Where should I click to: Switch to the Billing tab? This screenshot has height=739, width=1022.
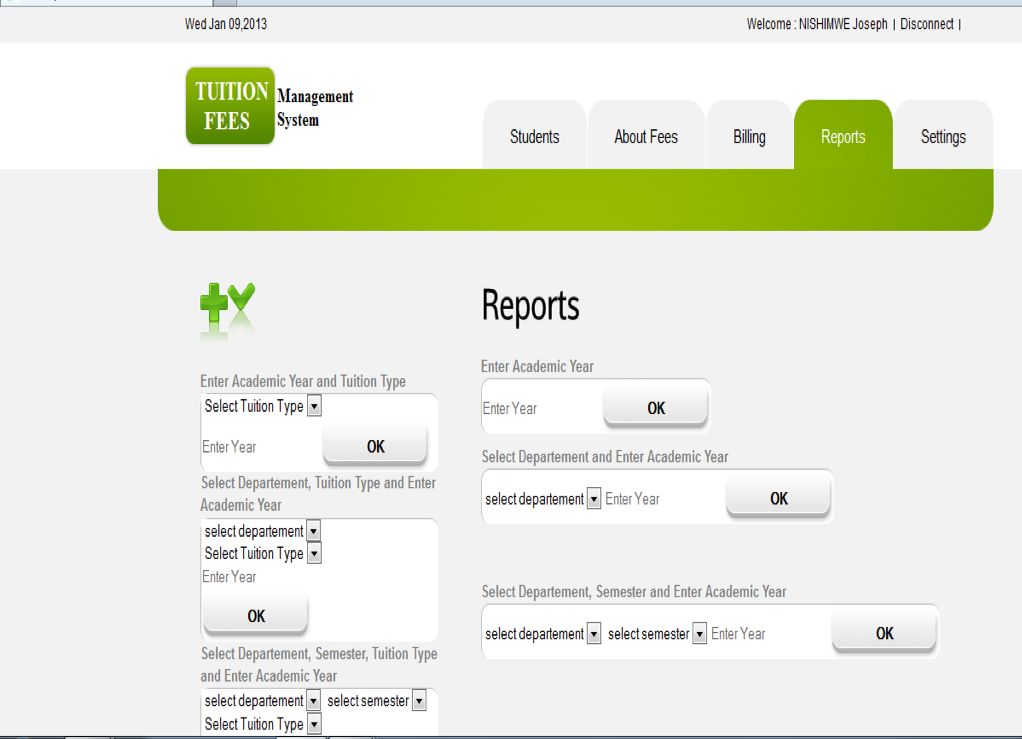pos(750,137)
